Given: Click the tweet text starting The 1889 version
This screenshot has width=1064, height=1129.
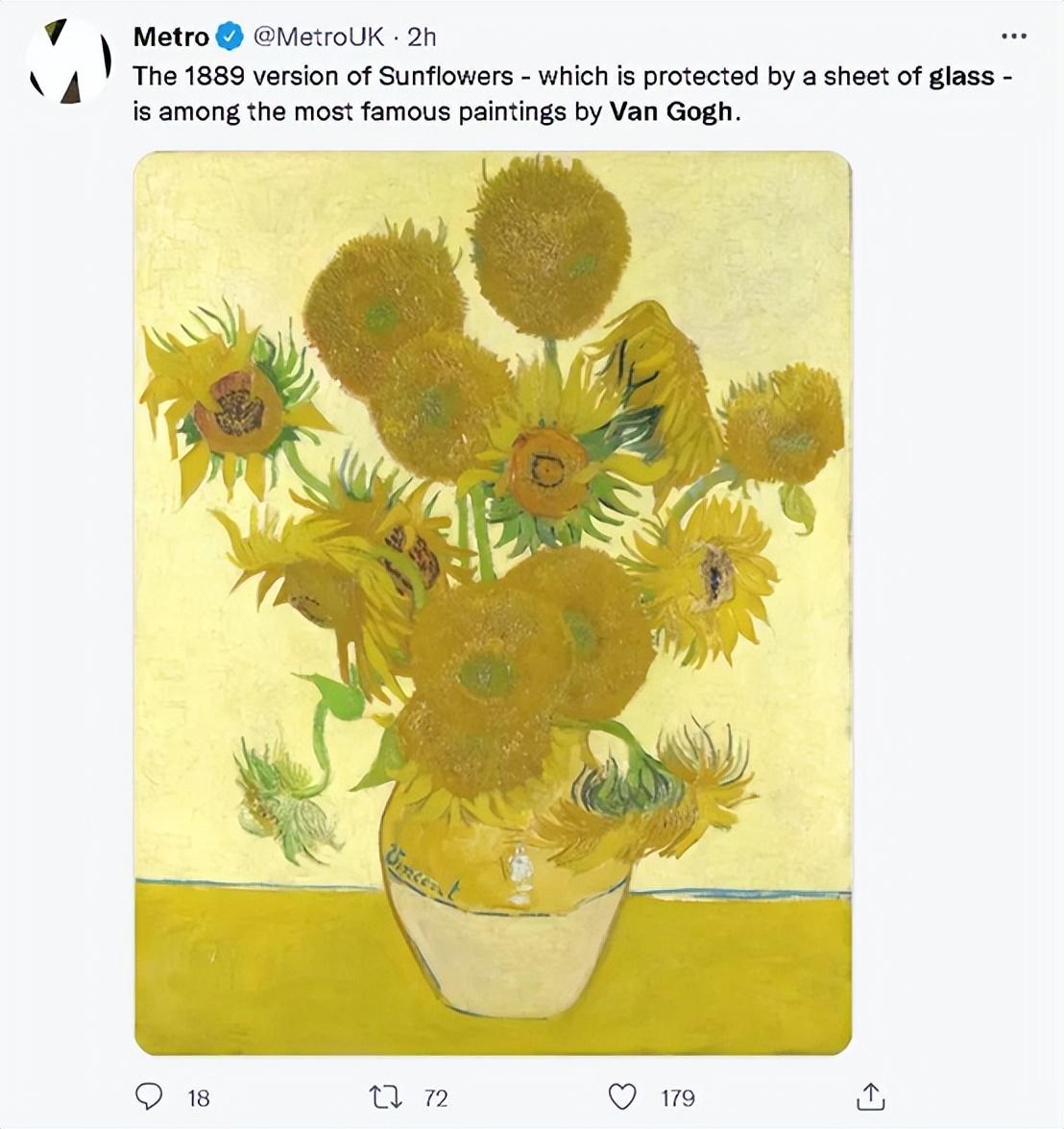Looking at the screenshot, I should 572,94.
